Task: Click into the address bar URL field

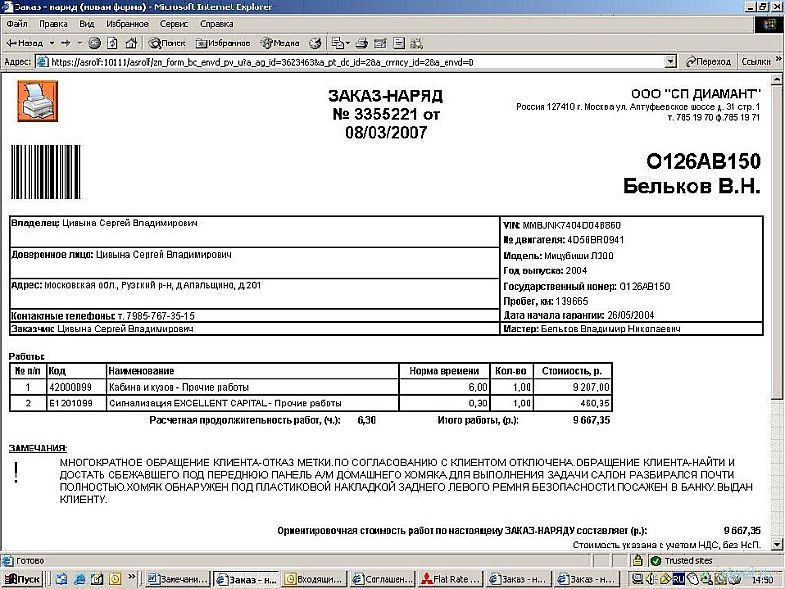Action: (x=350, y=62)
